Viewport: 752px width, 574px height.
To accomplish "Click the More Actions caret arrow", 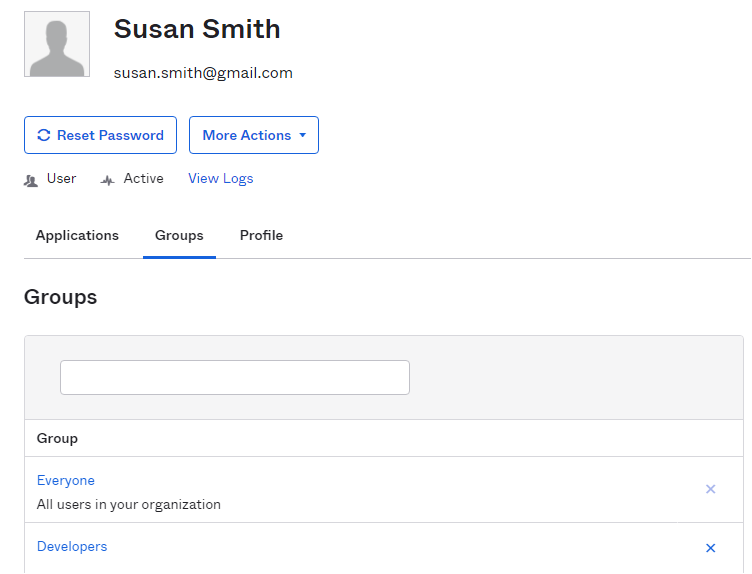I will pos(302,135).
